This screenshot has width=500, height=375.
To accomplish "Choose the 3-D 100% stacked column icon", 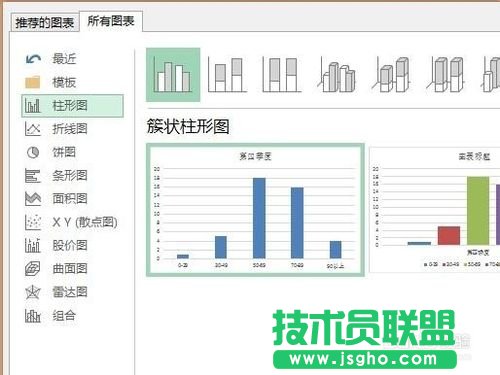I will [446, 75].
